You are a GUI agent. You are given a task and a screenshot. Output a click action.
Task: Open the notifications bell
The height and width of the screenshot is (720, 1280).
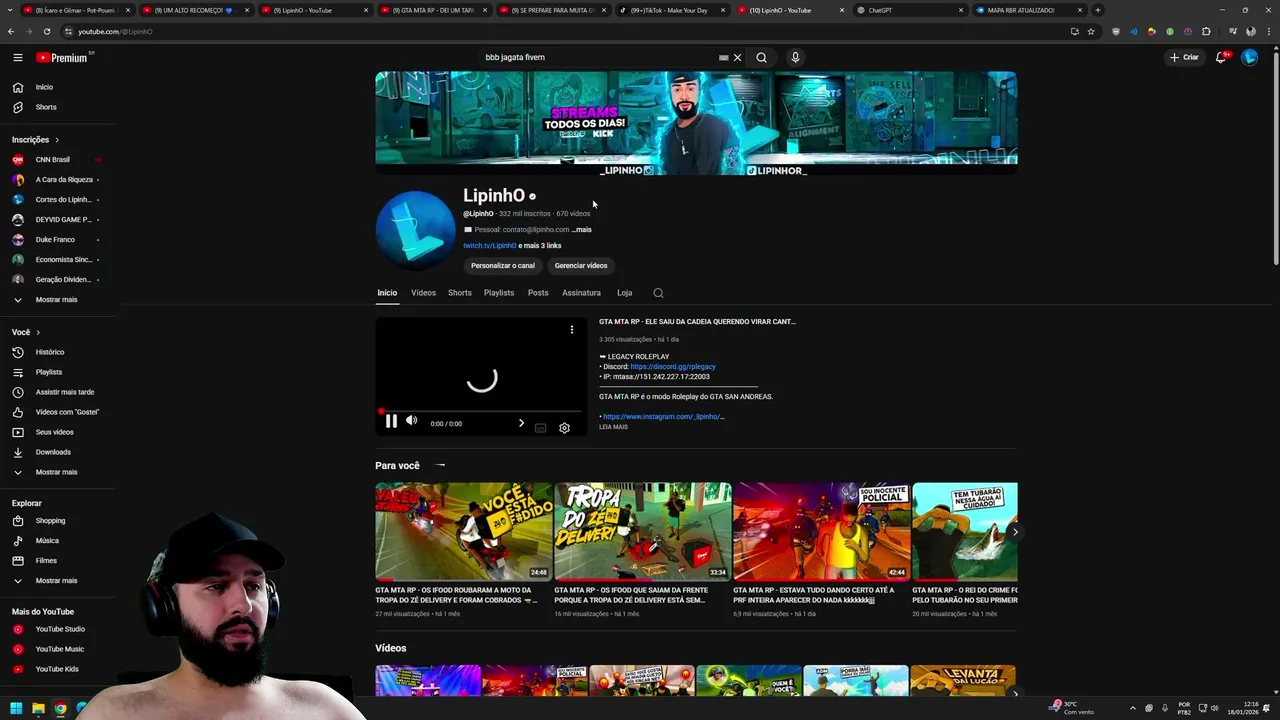pyautogui.click(x=1220, y=57)
